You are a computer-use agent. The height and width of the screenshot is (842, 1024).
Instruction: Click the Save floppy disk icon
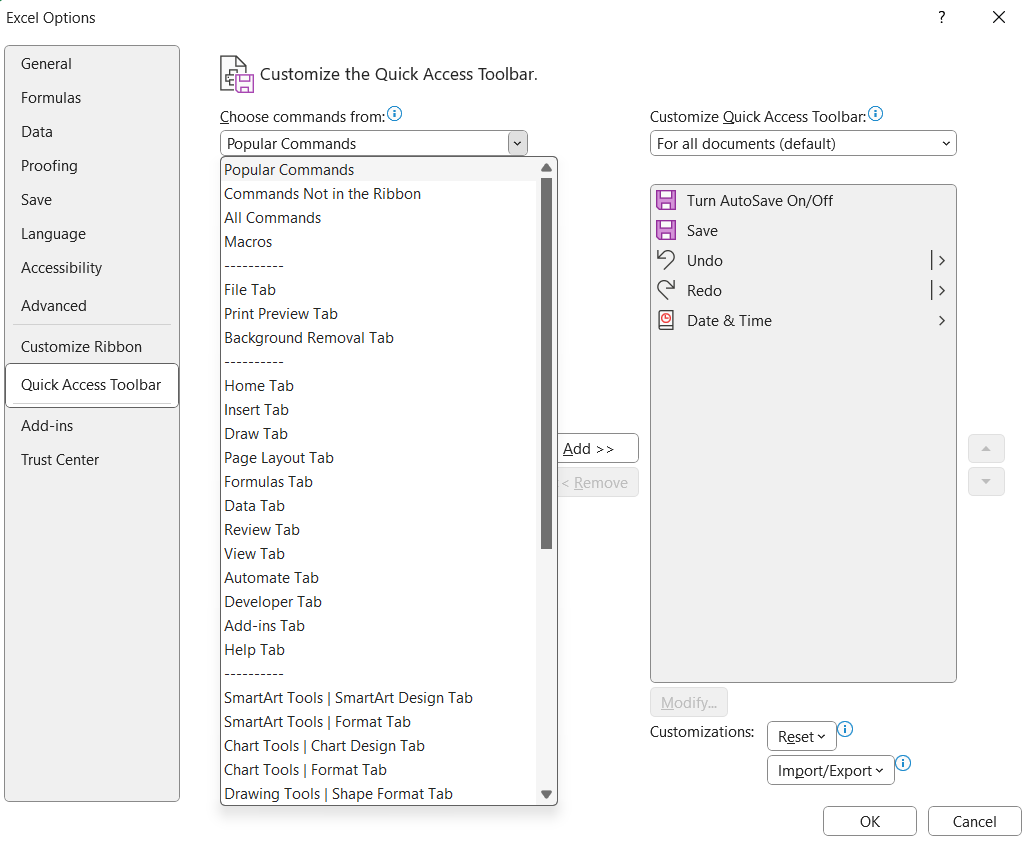(665, 230)
